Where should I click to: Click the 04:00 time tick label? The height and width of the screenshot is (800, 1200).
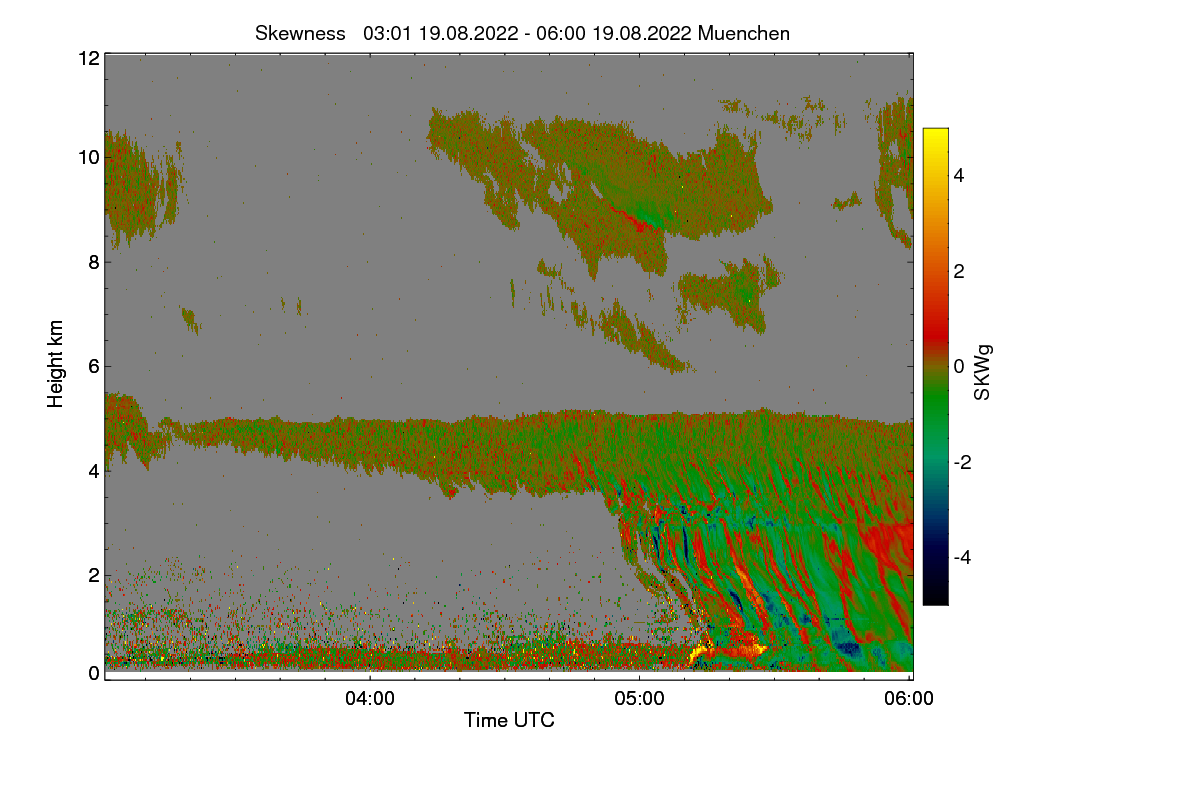click(x=370, y=699)
